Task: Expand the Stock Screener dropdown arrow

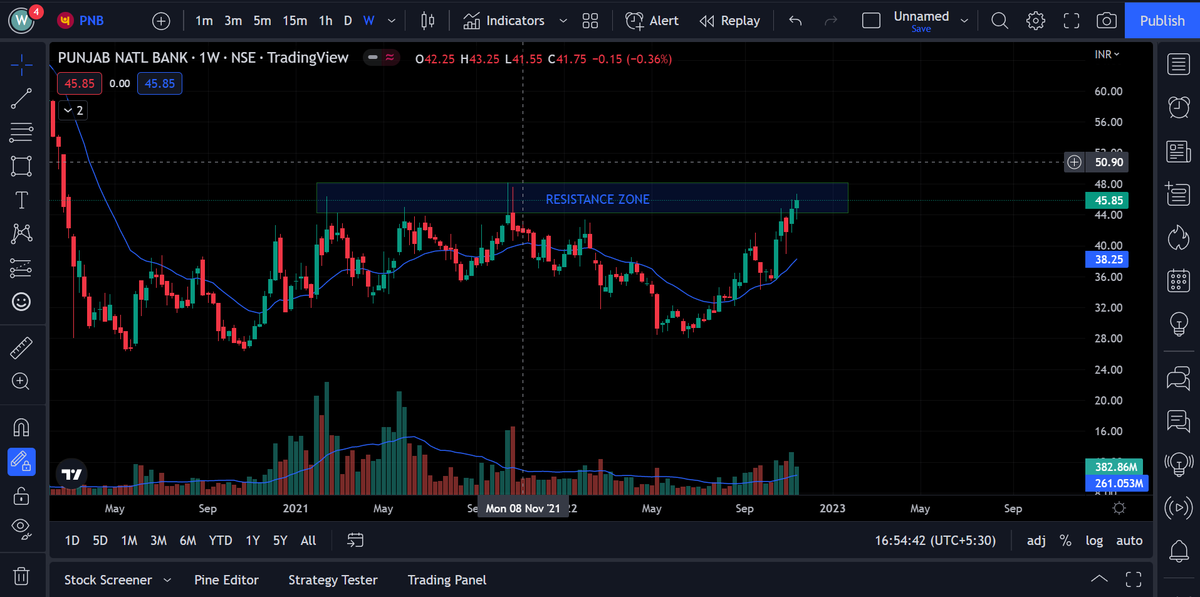Action: tap(167, 580)
